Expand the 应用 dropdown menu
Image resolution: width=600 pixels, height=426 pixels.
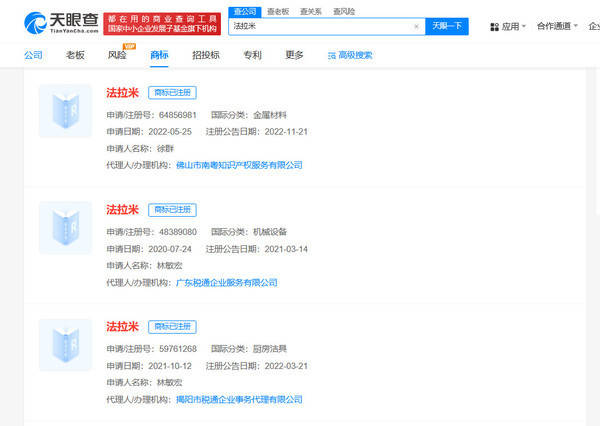pos(508,26)
